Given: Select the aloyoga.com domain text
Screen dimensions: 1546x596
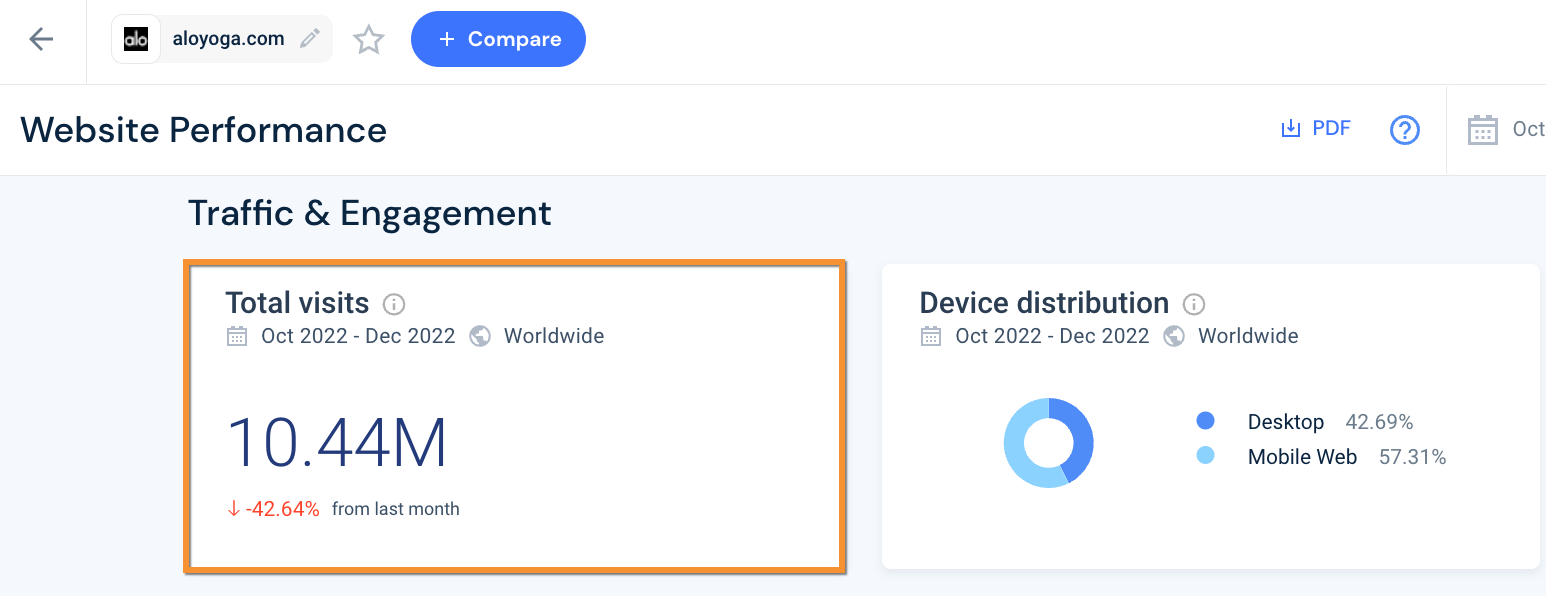Looking at the screenshot, I should 228,39.
